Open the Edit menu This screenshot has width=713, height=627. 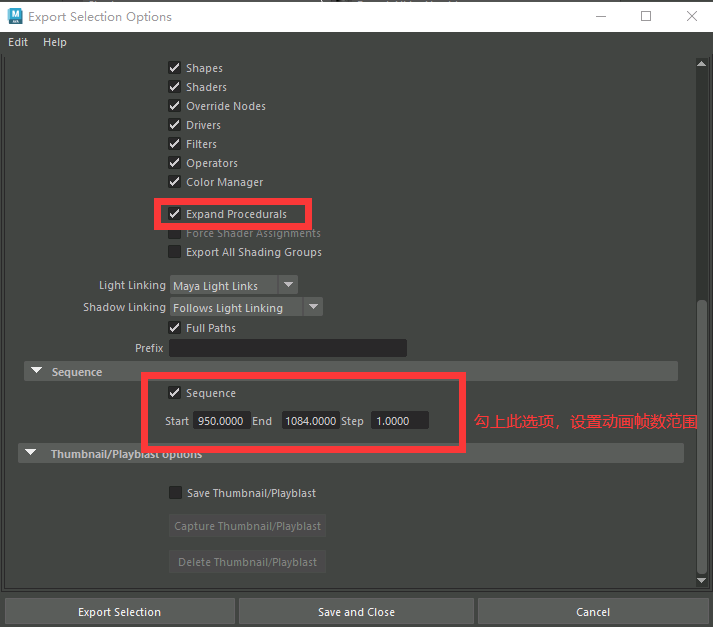(18, 42)
